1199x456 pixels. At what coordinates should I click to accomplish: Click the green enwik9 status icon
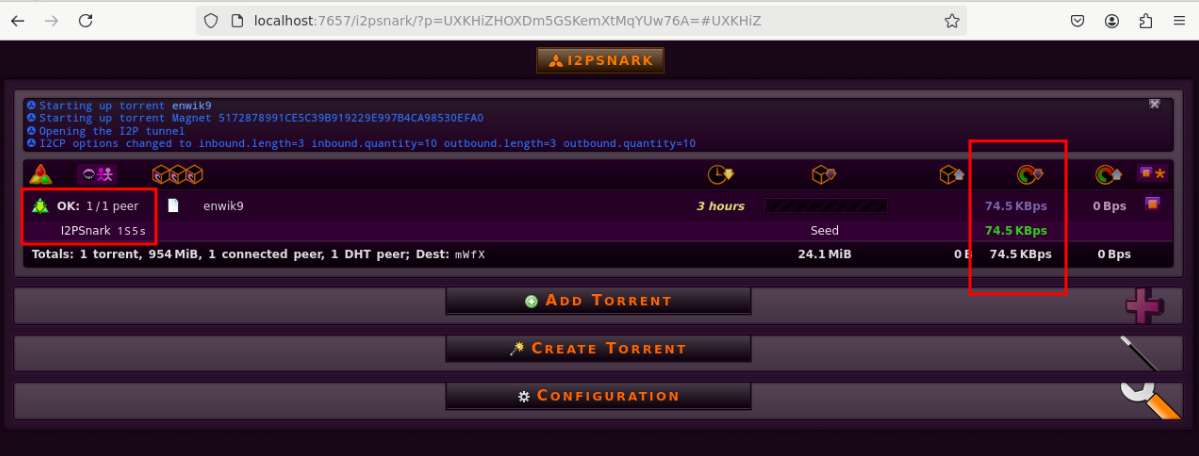[41, 206]
